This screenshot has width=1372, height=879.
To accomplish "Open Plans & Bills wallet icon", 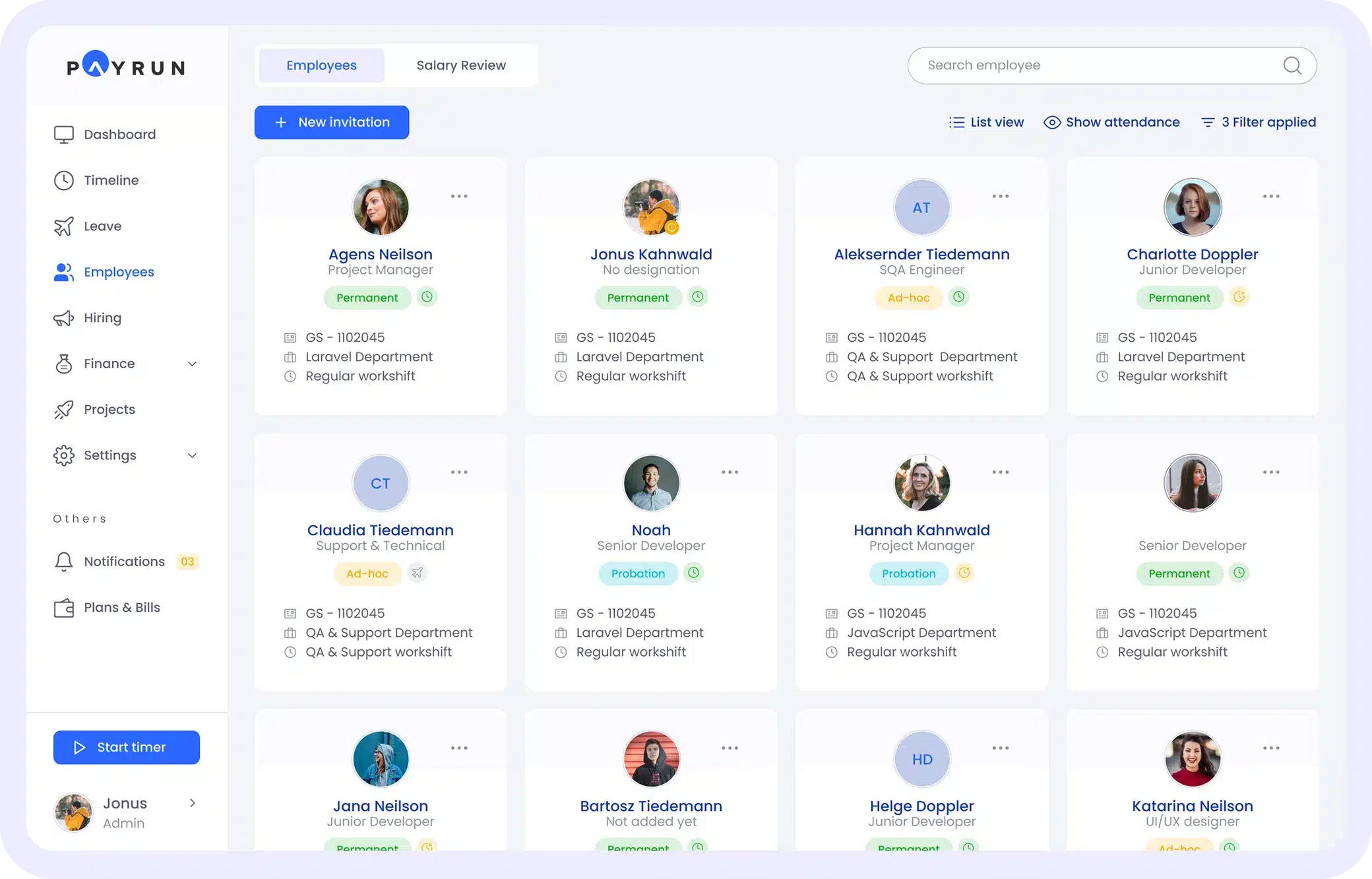I will 64,608.
